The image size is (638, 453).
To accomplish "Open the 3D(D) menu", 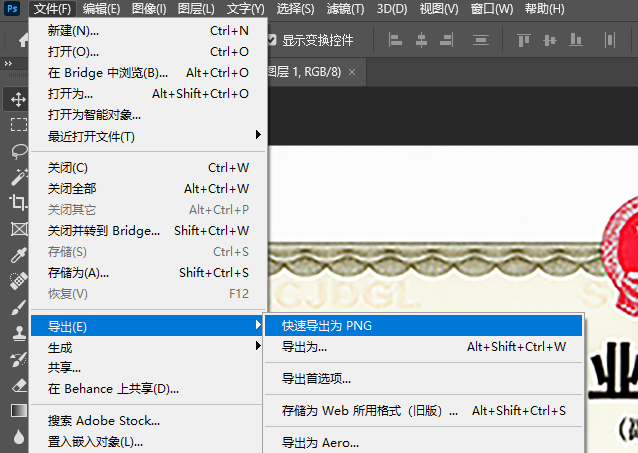I will click(x=392, y=9).
